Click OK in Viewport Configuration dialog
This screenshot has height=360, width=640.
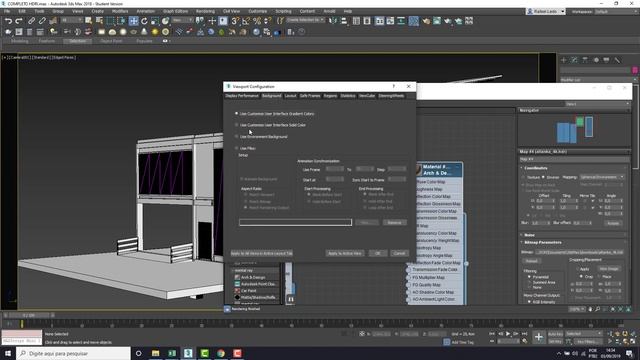(378, 253)
